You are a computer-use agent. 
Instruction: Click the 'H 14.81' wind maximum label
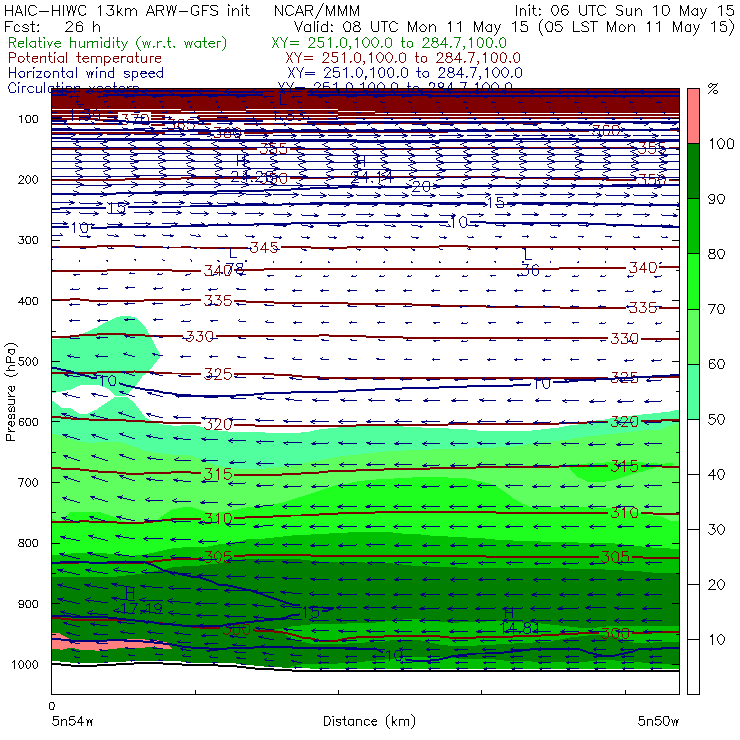[x=519, y=621]
